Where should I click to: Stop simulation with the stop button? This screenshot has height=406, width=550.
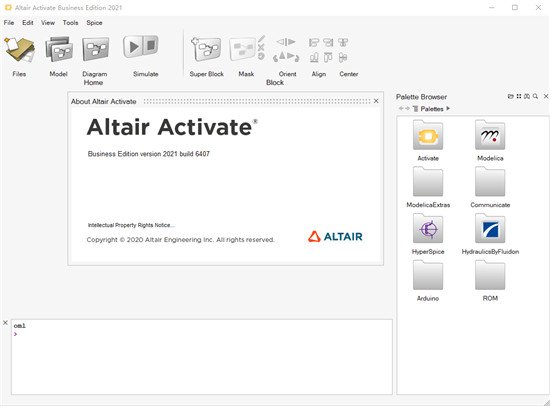click(x=150, y=46)
